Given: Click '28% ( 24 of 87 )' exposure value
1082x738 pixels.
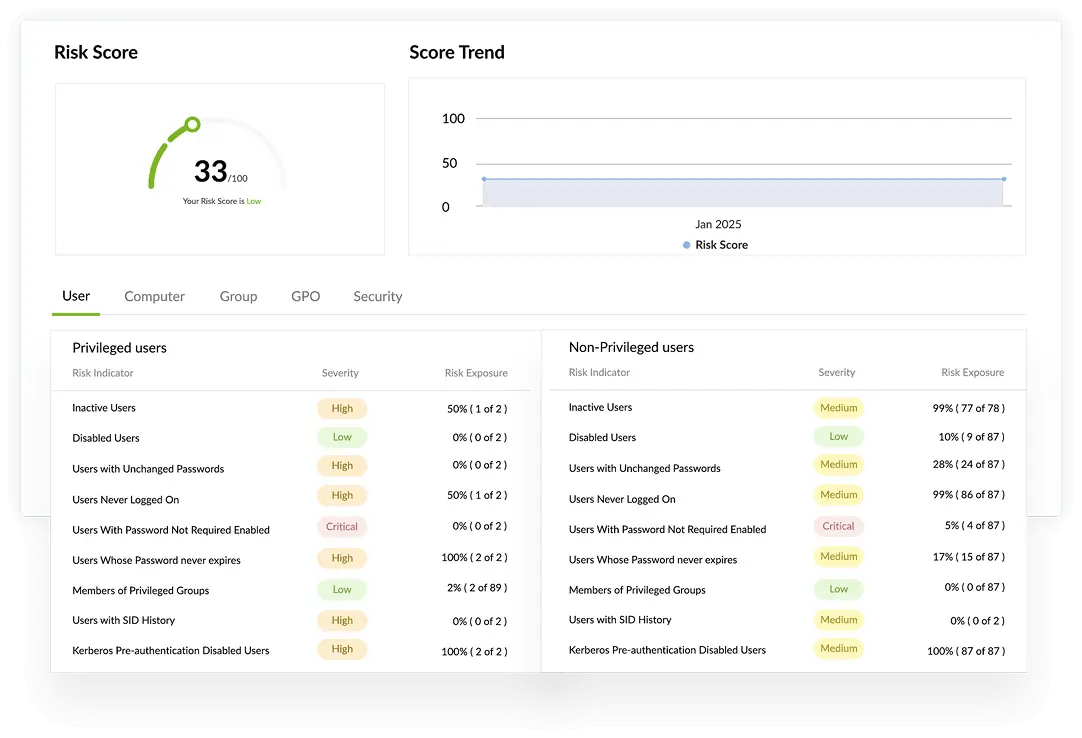Looking at the screenshot, I should point(969,464).
